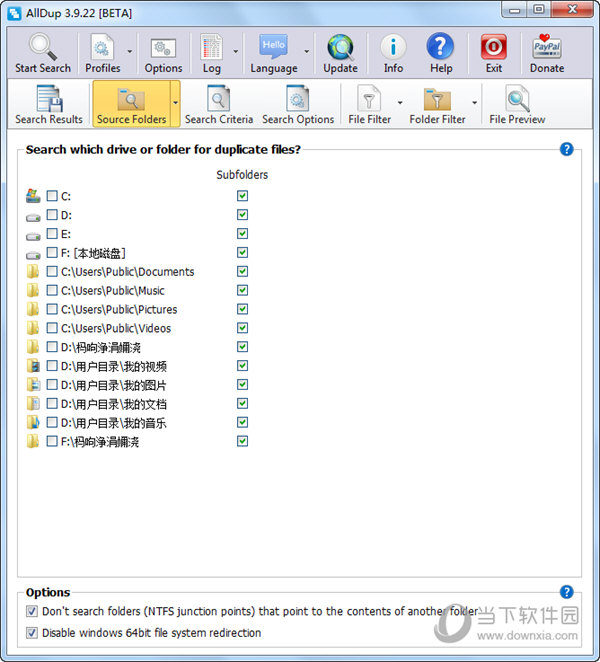Check the C: drive checkbox
Screen dimensions: 600x662
(52, 195)
